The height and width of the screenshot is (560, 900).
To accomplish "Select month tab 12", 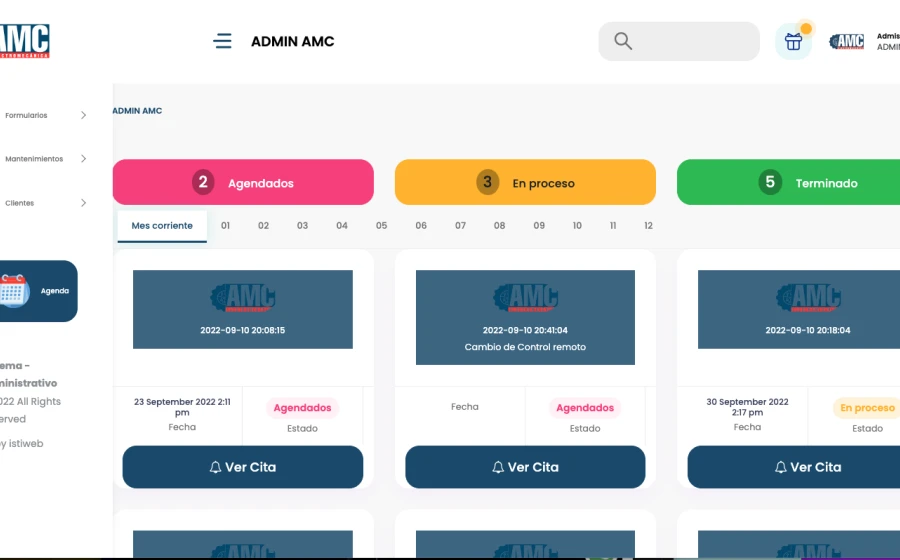I will point(649,226).
